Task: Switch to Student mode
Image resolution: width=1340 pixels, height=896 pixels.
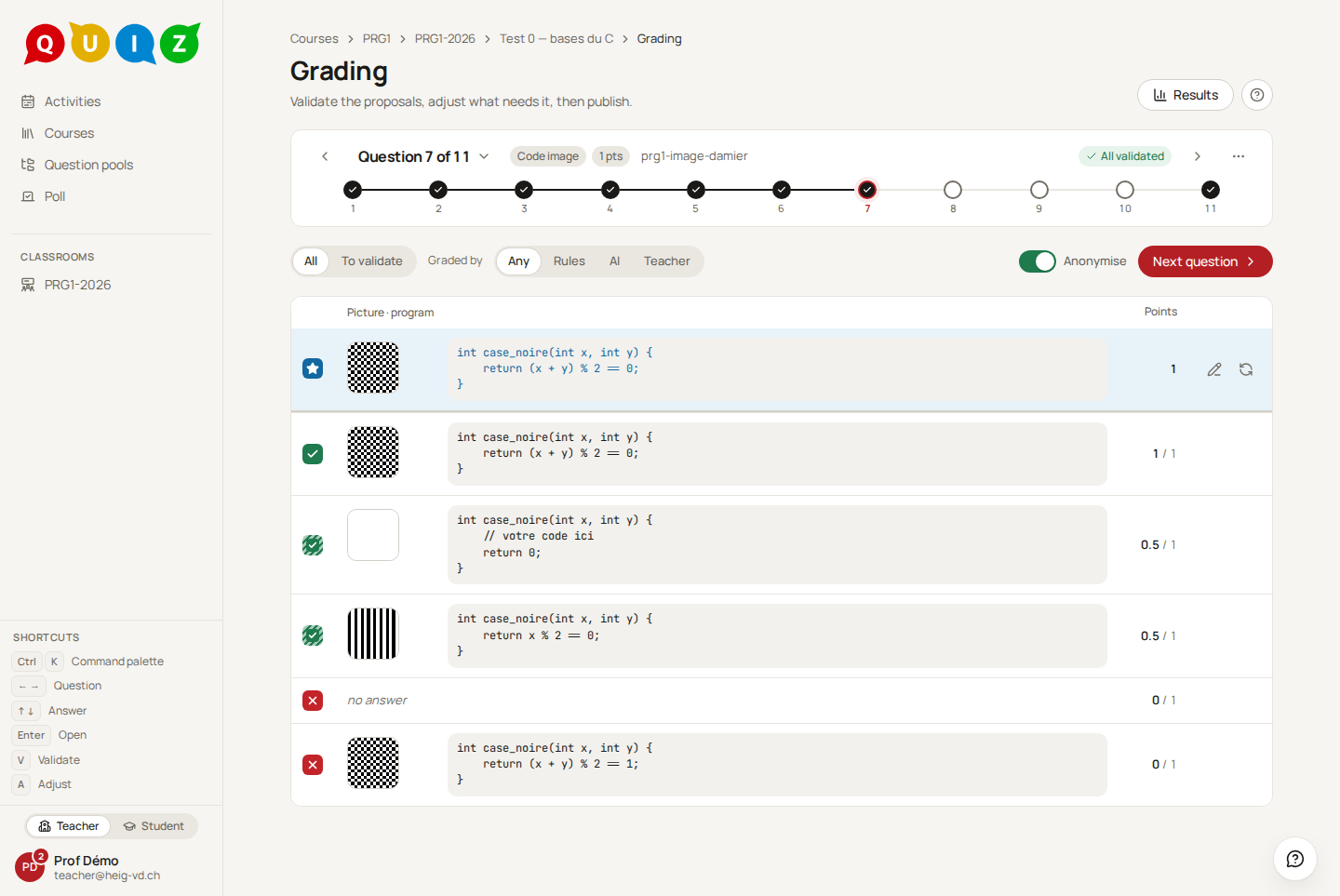Action: pos(154,826)
